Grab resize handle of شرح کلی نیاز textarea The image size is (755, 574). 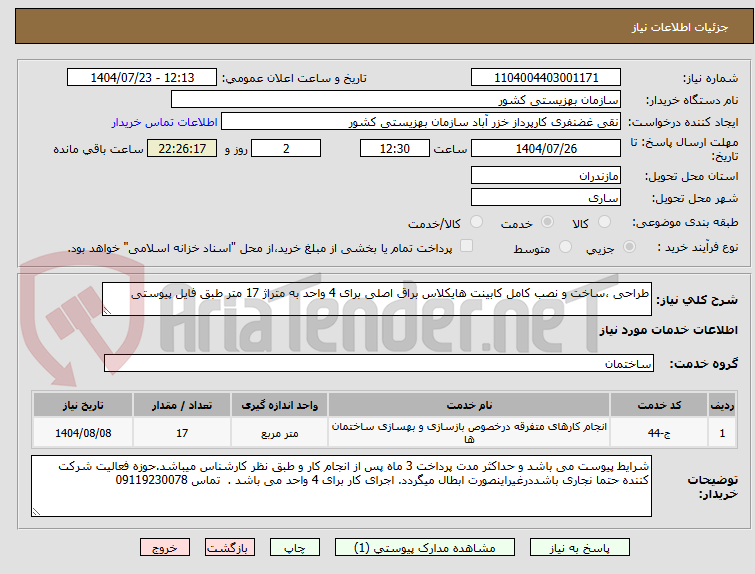click(x=107, y=311)
